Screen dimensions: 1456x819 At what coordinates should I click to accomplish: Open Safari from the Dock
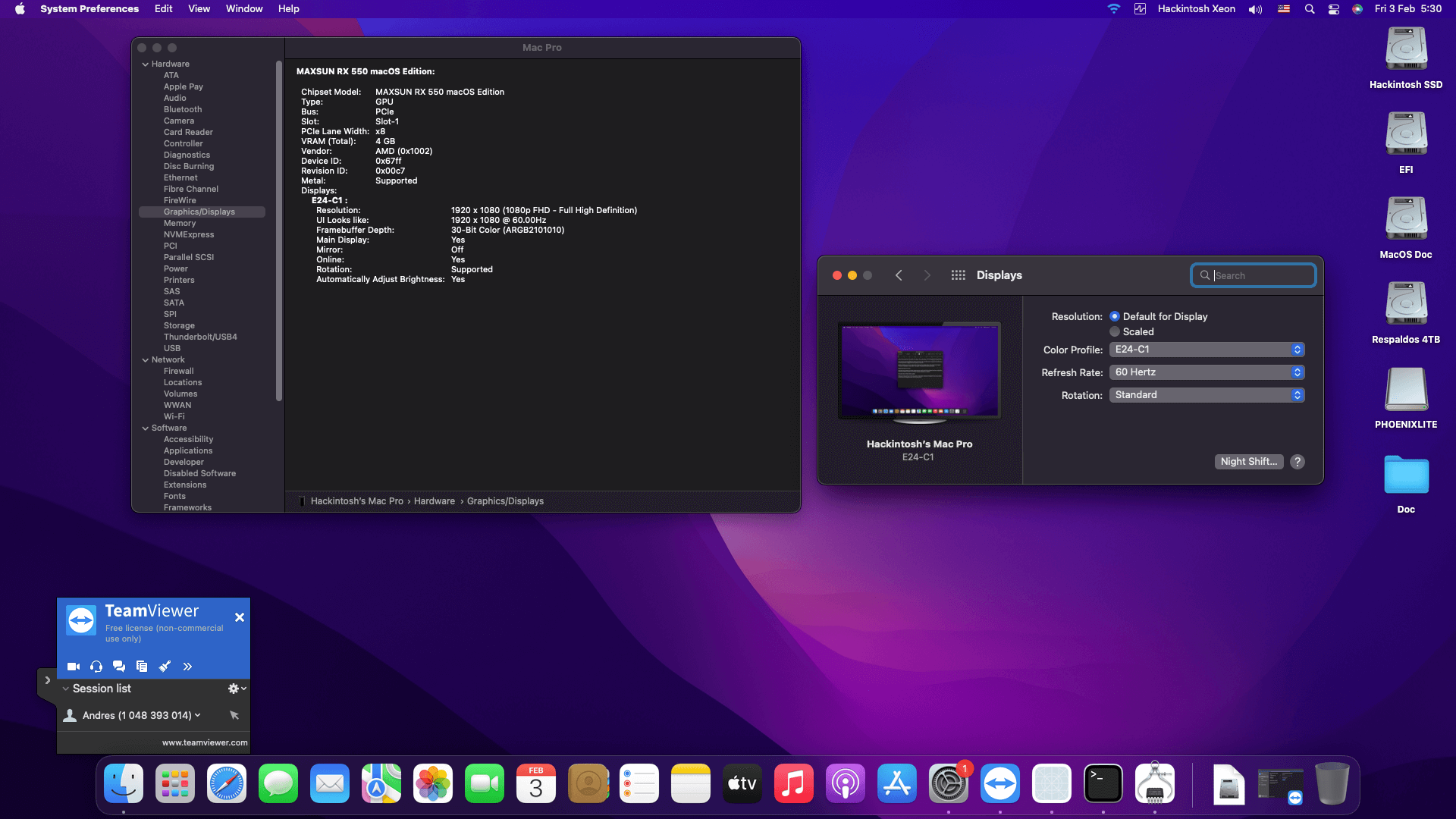click(x=227, y=784)
